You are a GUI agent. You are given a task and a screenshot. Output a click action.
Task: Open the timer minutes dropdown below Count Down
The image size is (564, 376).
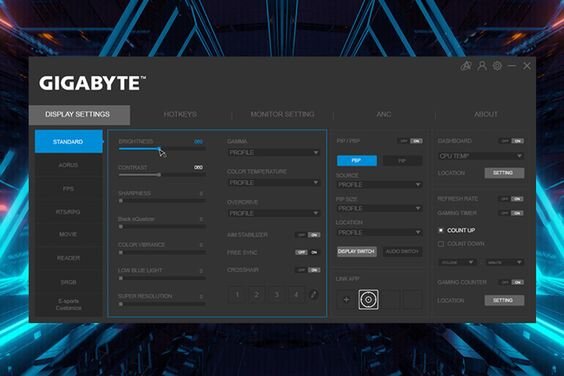pos(504,262)
